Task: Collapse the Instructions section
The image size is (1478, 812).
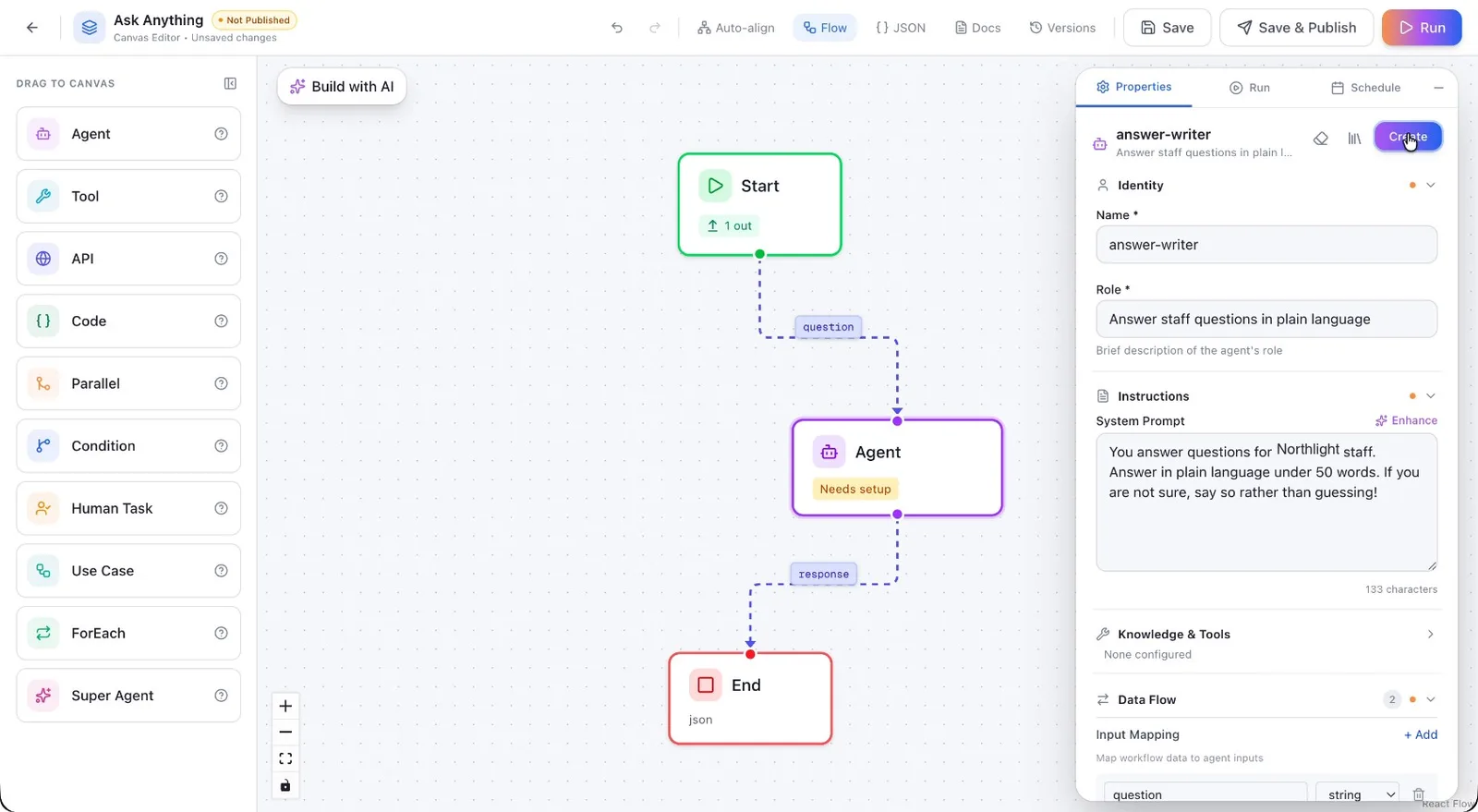Action: pyautogui.click(x=1430, y=395)
